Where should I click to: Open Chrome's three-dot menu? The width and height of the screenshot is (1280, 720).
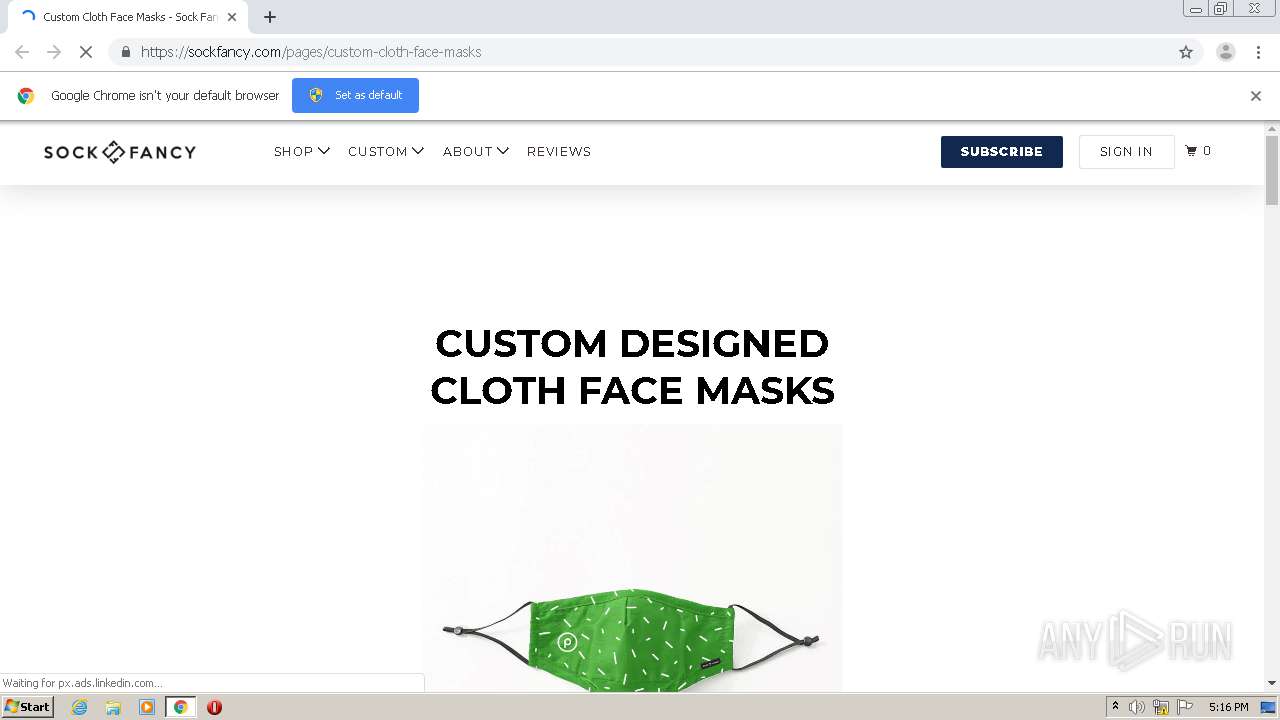(x=1258, y=52)
